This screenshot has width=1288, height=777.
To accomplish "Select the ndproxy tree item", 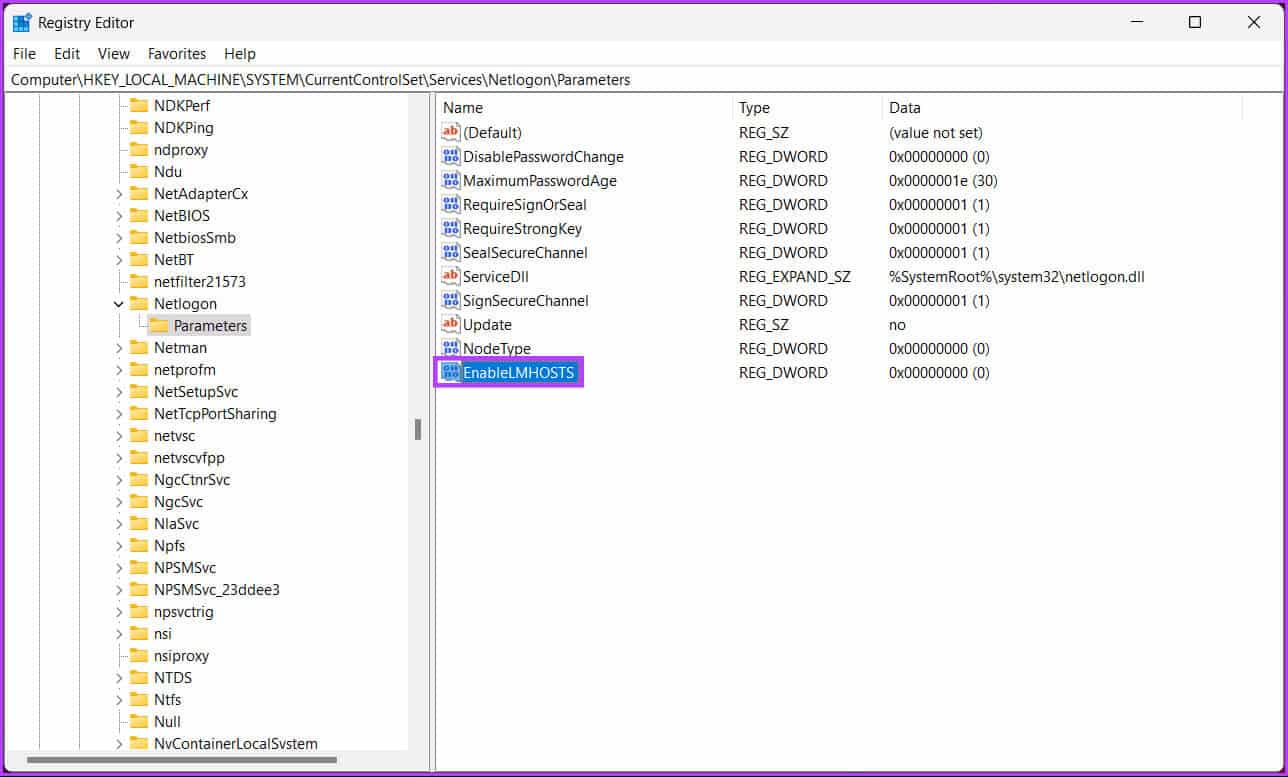I will [x=181, y=150].
